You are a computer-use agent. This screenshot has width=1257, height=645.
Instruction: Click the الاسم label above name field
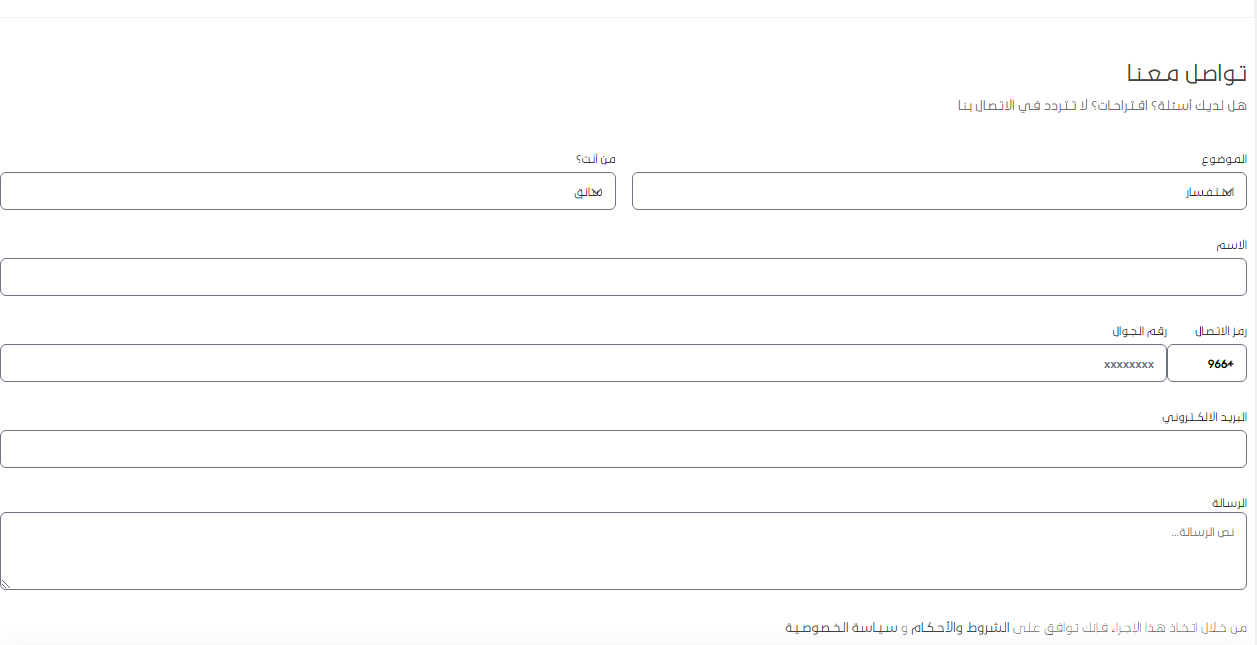click(1231, 246)
